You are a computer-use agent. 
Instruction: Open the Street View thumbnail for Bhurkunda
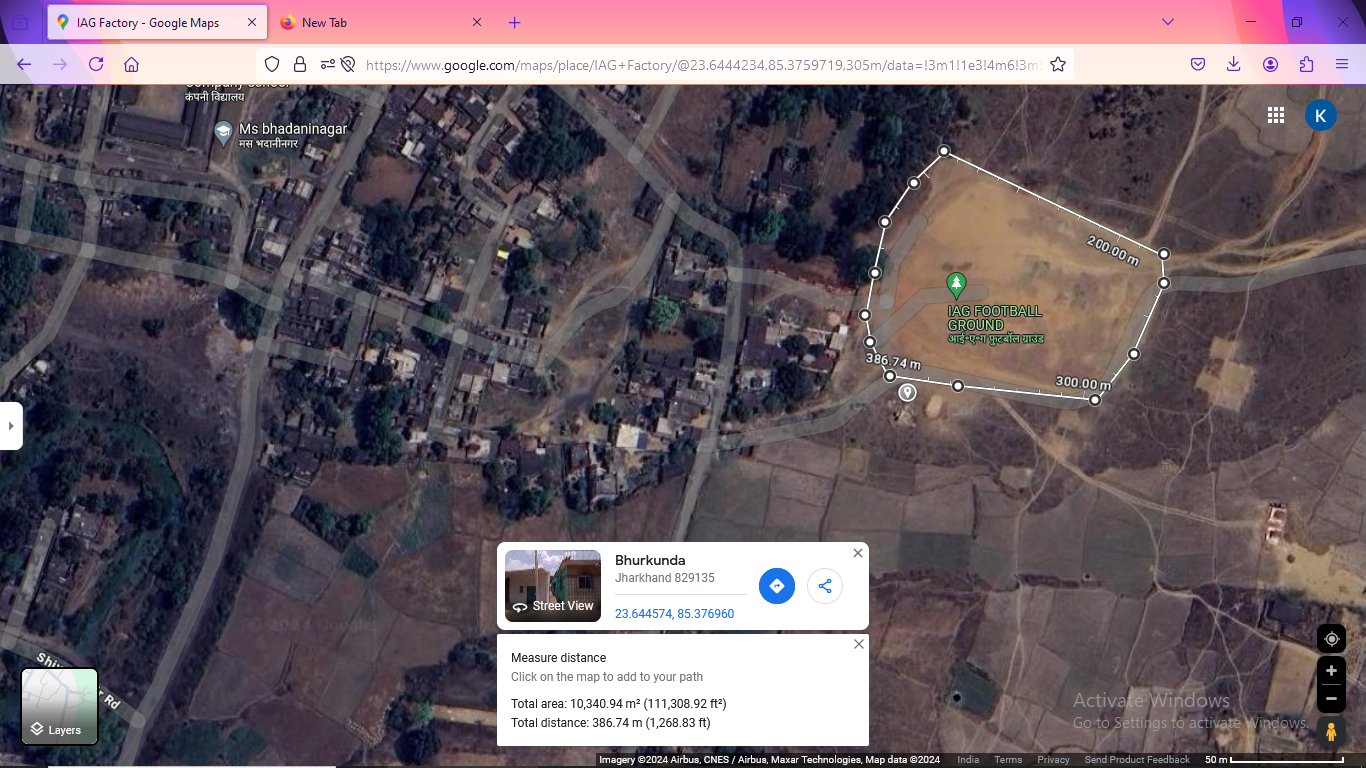point(553,586)
